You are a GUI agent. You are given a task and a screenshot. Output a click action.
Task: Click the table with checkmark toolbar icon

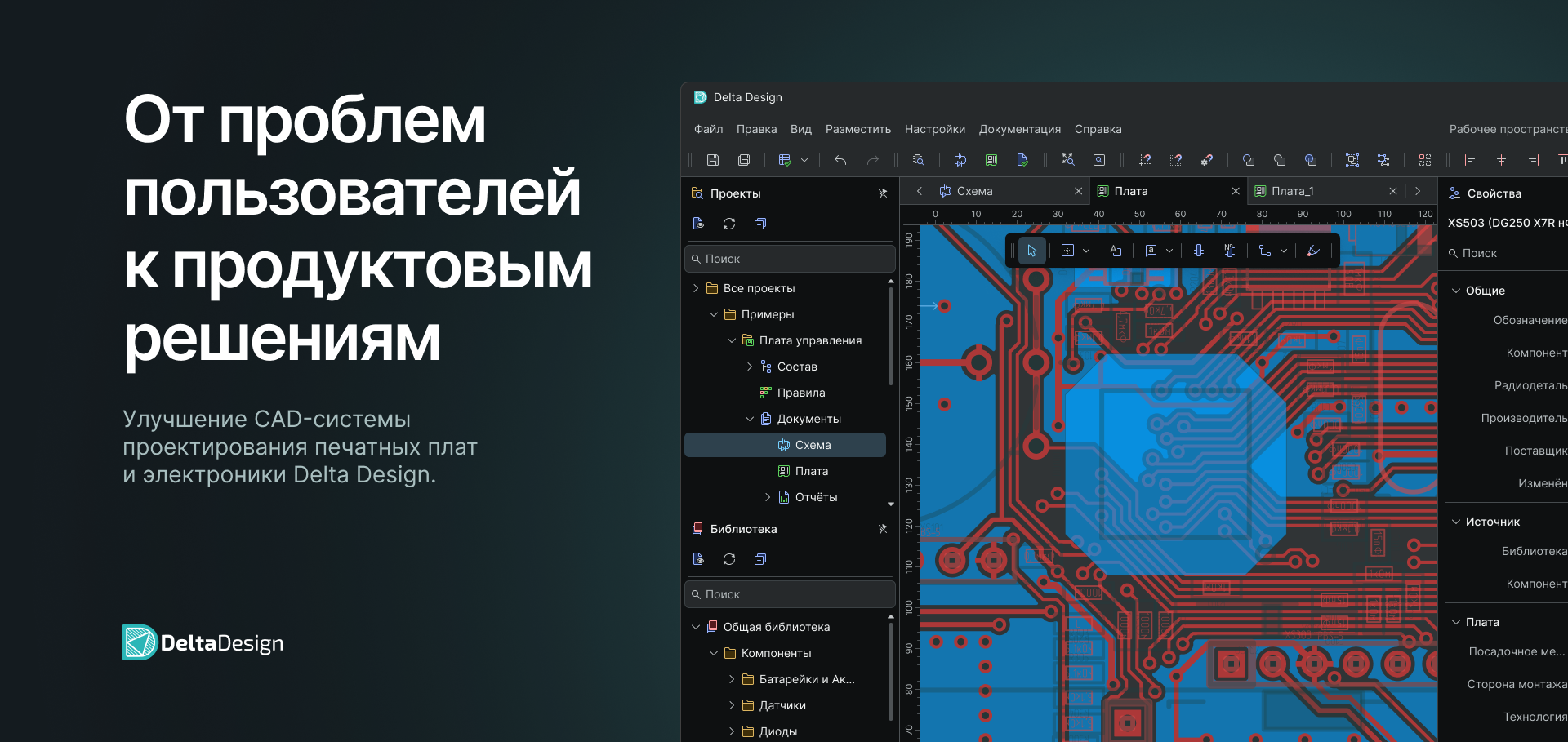[x=785, y=160]
